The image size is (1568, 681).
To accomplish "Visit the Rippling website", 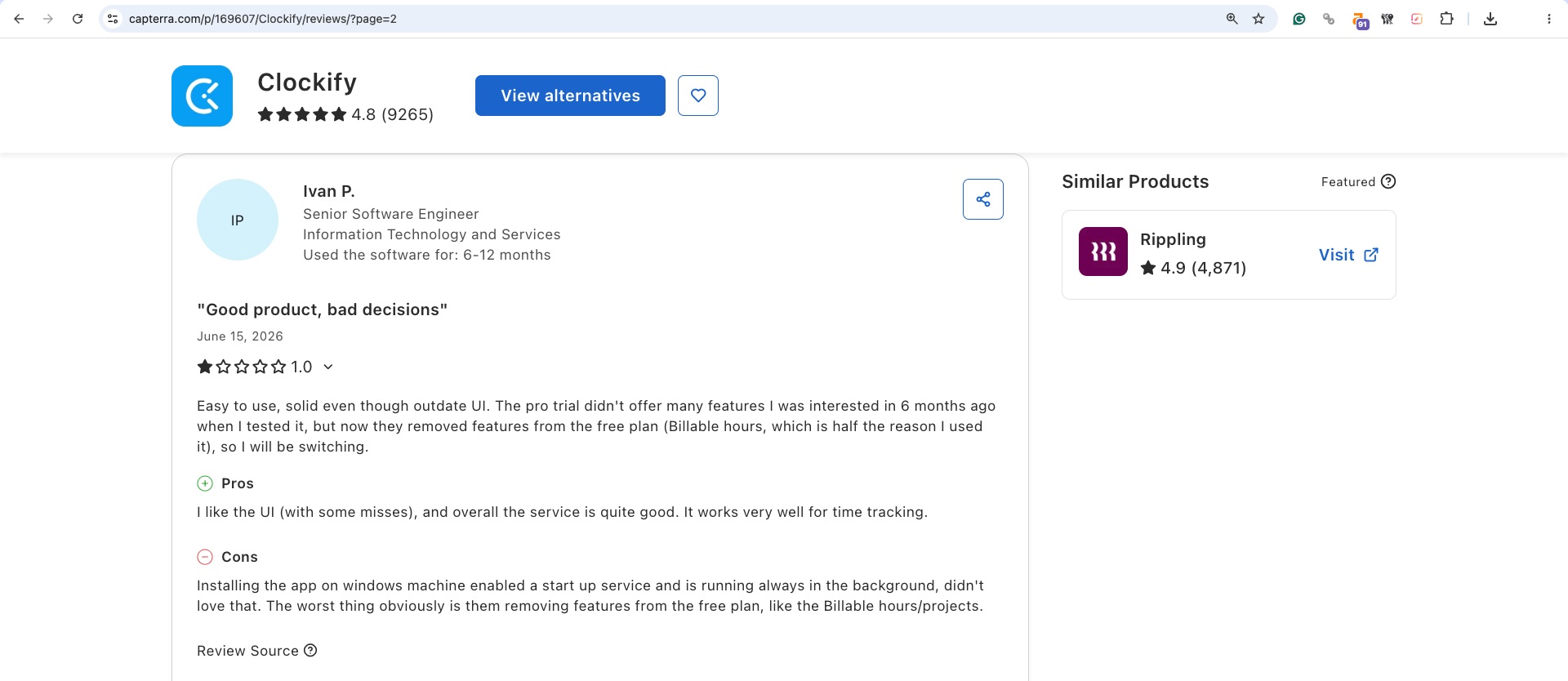I will pyautogui.click(x=1348, y=255).
